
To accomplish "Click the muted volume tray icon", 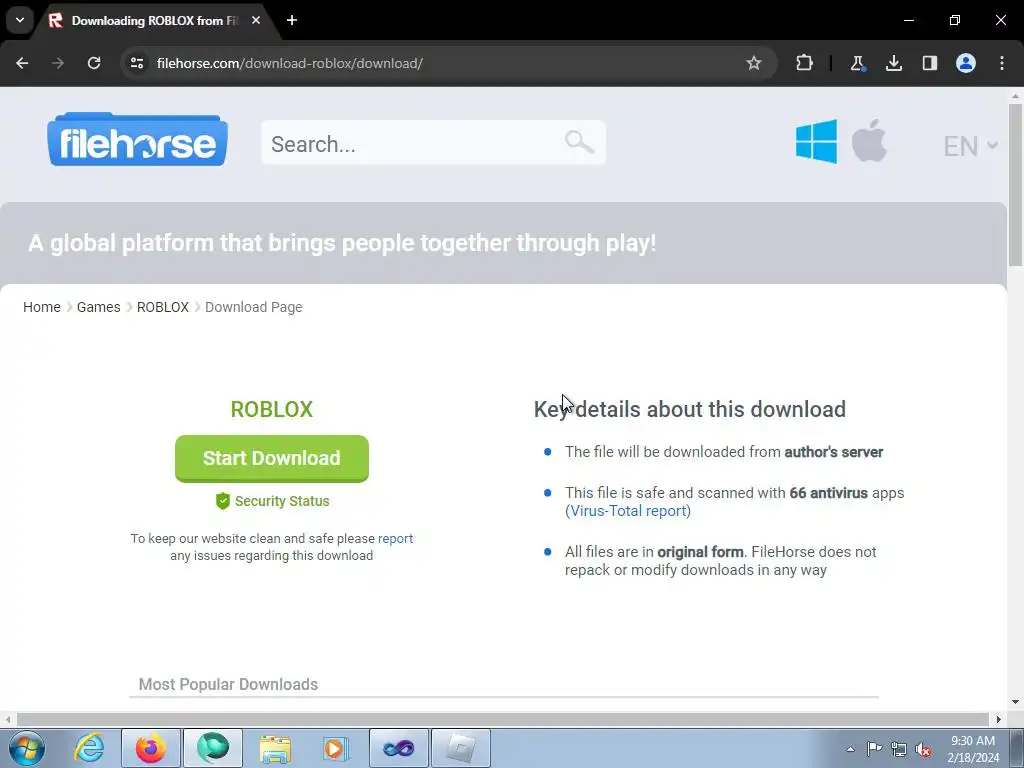I will [923, 749].
